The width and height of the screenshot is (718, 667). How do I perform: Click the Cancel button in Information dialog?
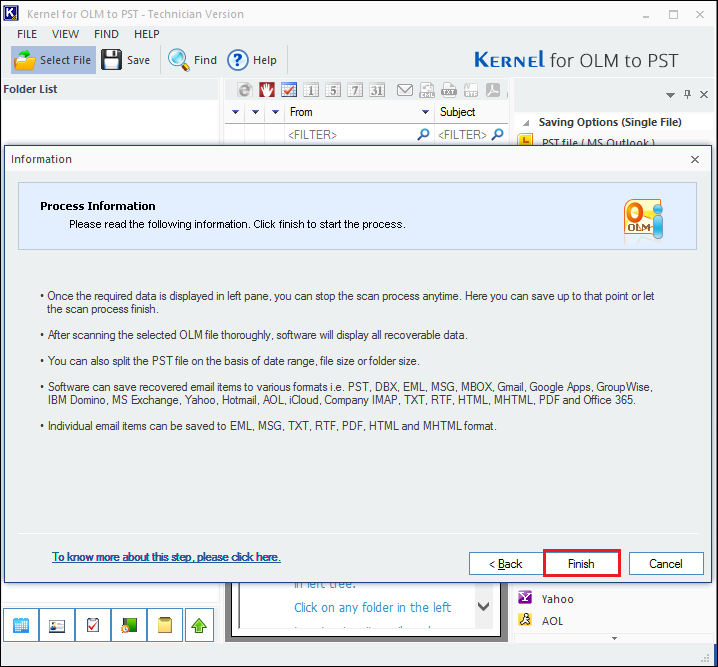click(x=666, y=564)
